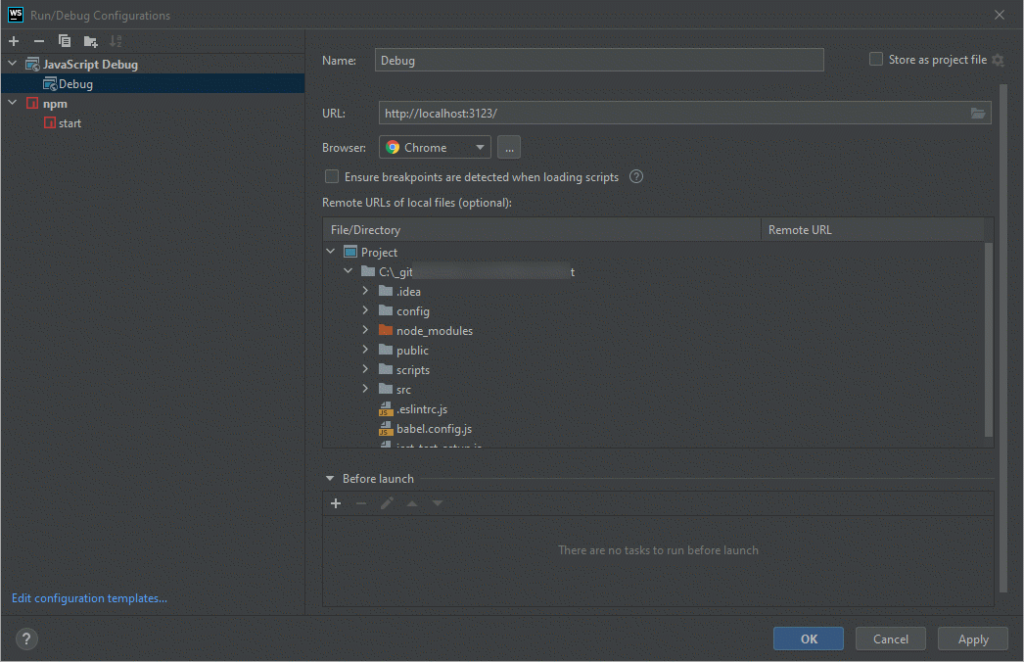This screenshot has width=1024, height=662.
Task: Add a task in the Before launch section
Action: coord(336,503)
